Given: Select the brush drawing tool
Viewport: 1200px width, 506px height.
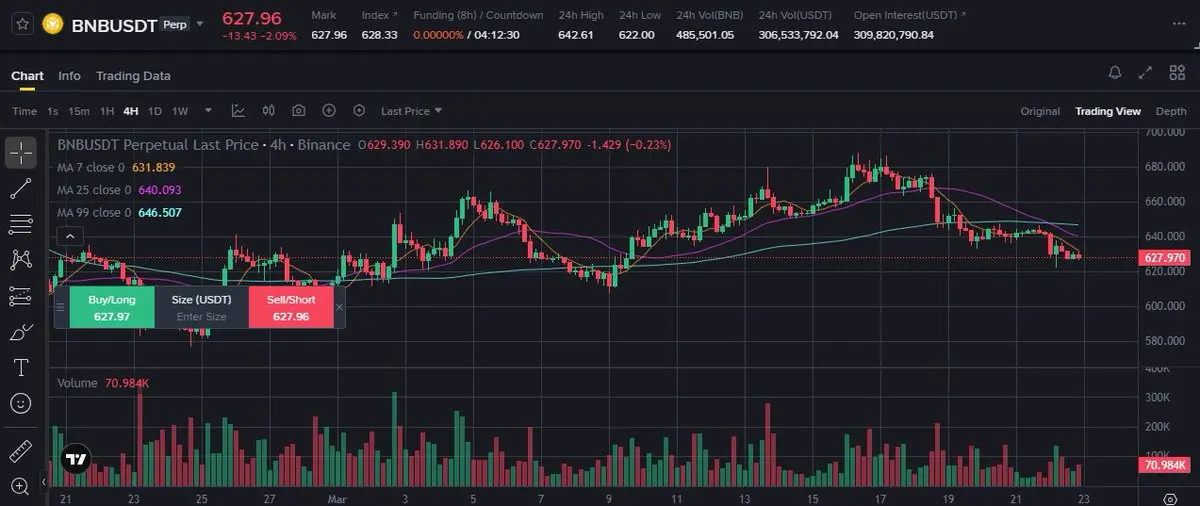Looking at the screenshot, I should pyautogui.click(x=21, y=332).
